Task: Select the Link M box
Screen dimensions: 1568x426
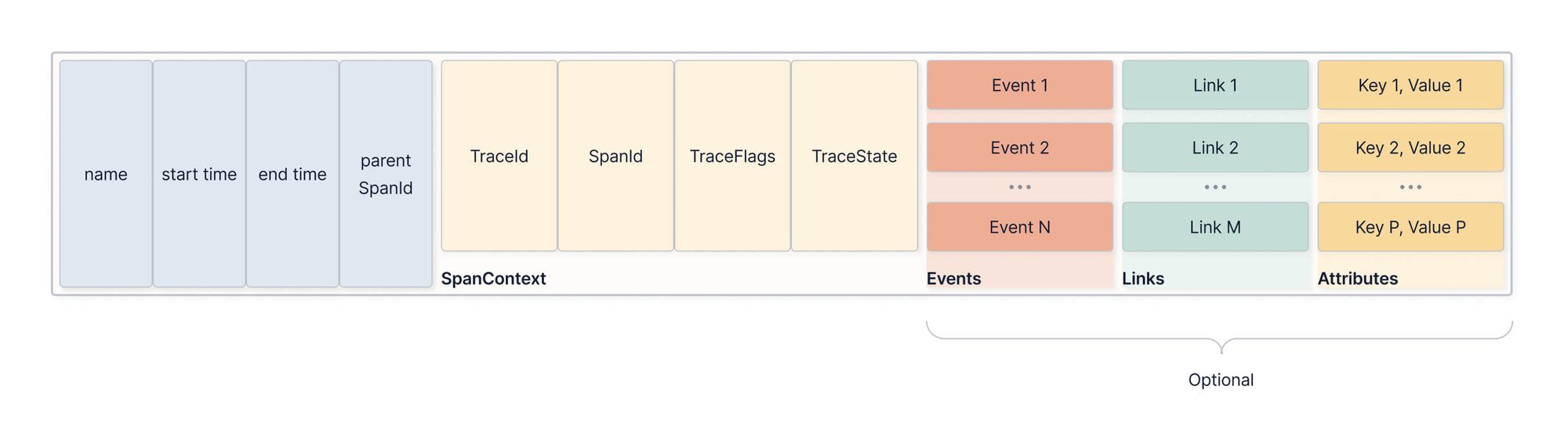Action: [x=1215, y=227]
